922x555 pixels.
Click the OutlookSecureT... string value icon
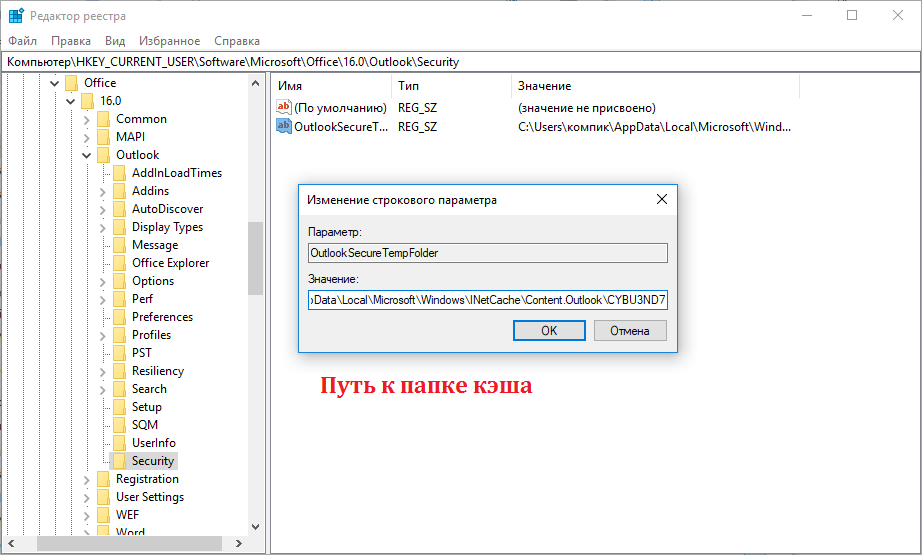(x=284, y=126)
